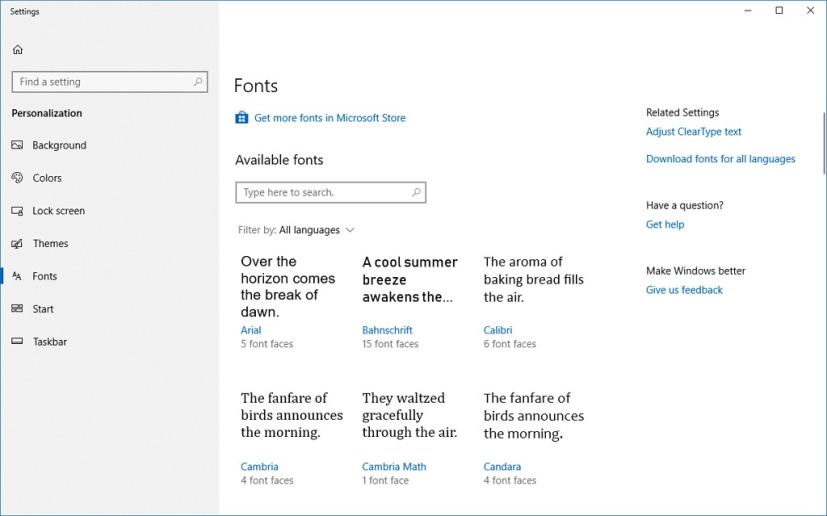Select Bahnschrift preview 'A cool summer breeze'

coord(410,279)
